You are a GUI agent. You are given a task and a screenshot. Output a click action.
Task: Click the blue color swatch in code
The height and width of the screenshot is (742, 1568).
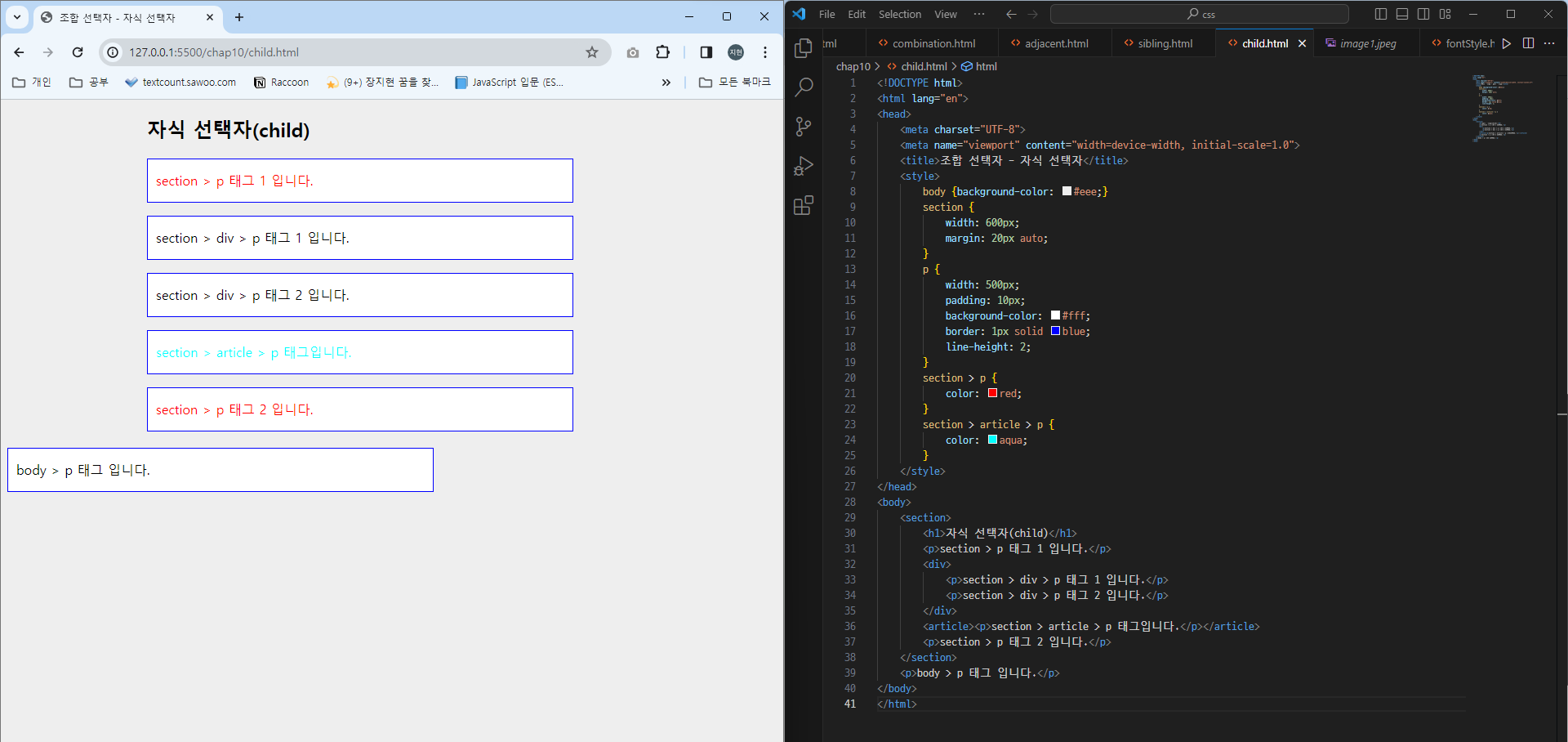[1055, 331]
